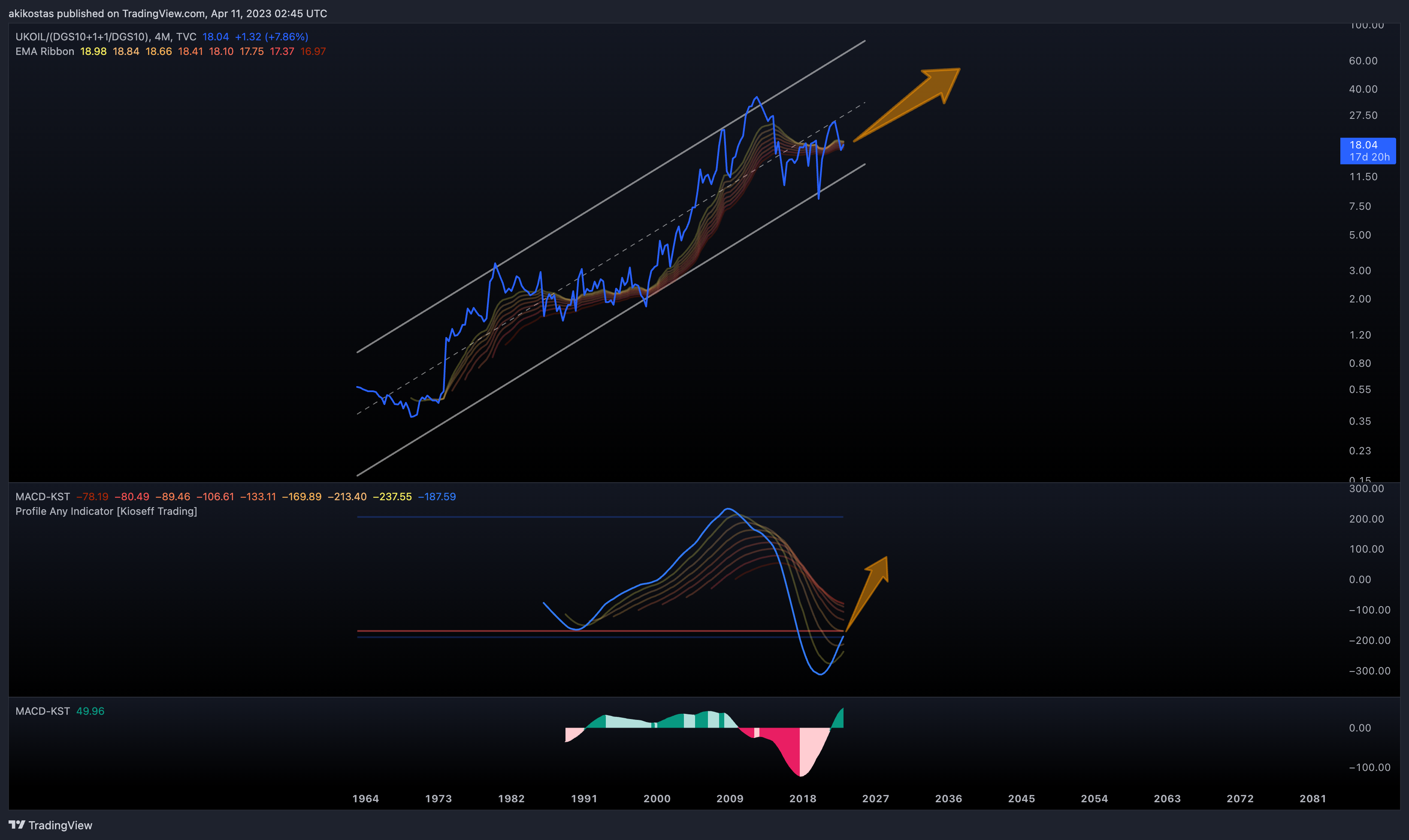
Task: Click the MACD-KST value −237.55
Action: click(392, 496)
